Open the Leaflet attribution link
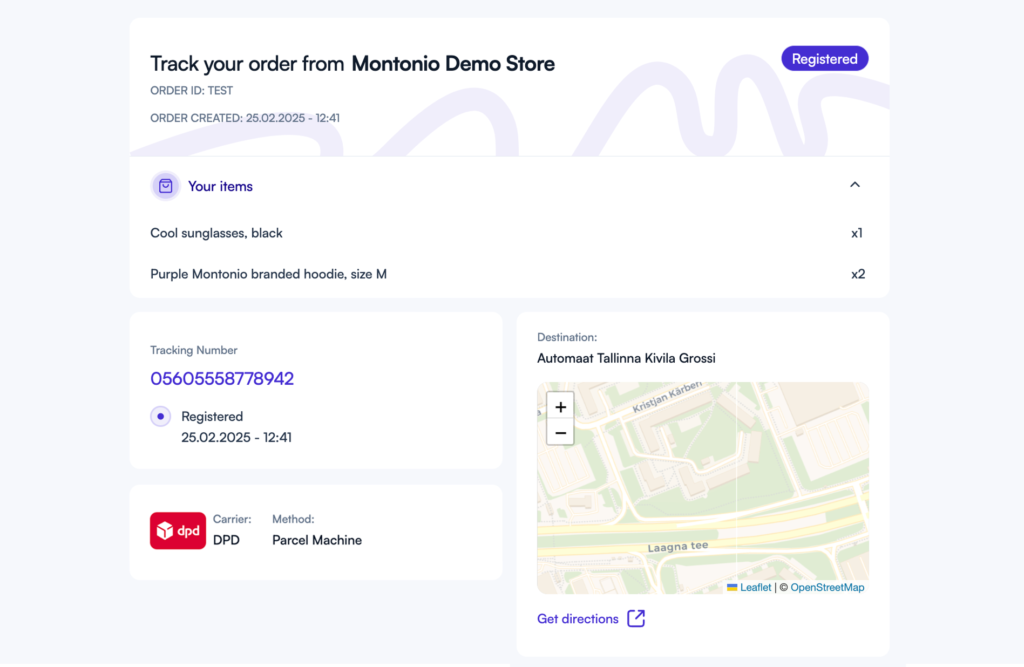The image size is (1024, 667). point(756,587)
